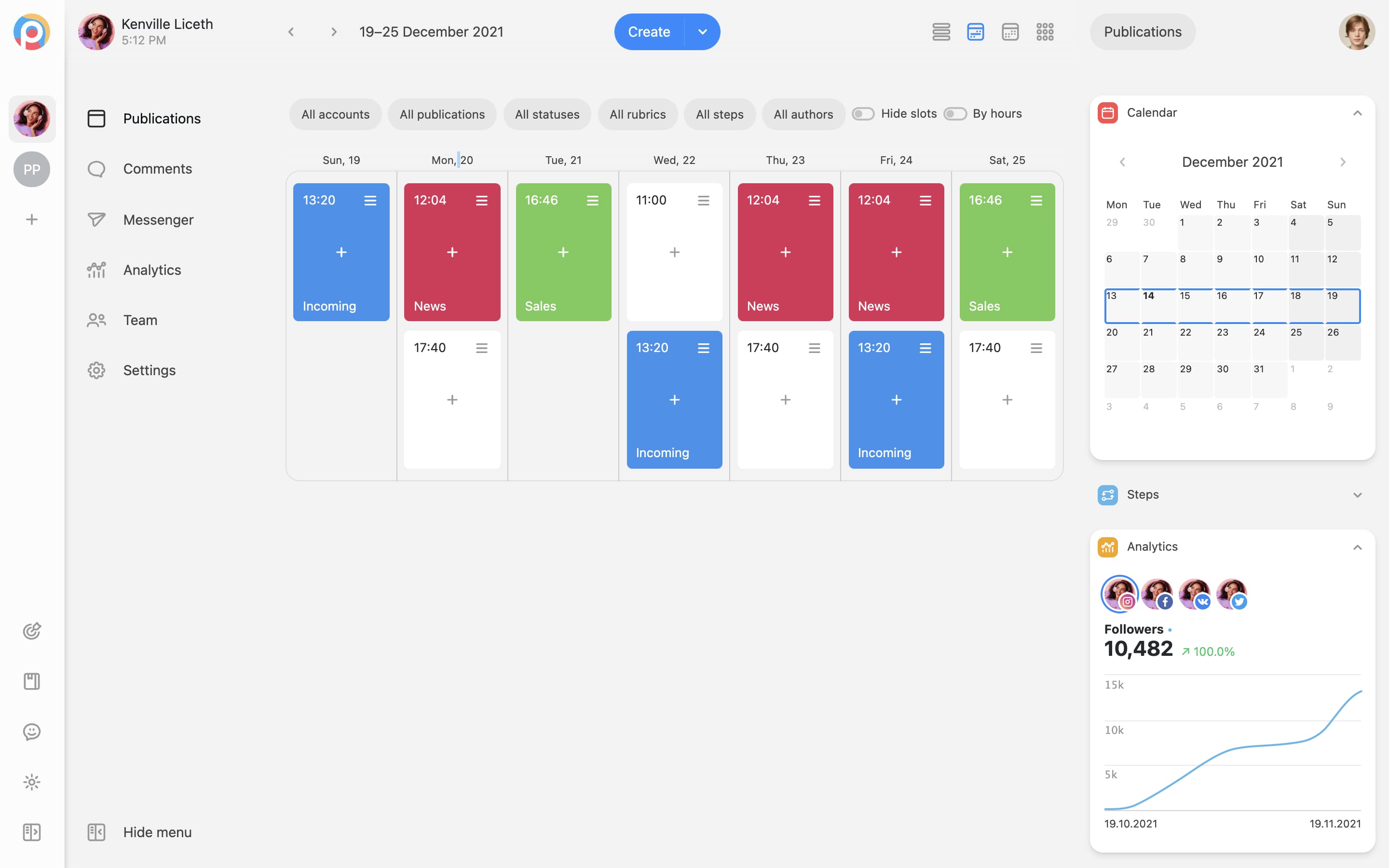Open menu of Saturday 16:46 Sales slot
Screen dimensions: 1389x868
tap(1036, 200)
